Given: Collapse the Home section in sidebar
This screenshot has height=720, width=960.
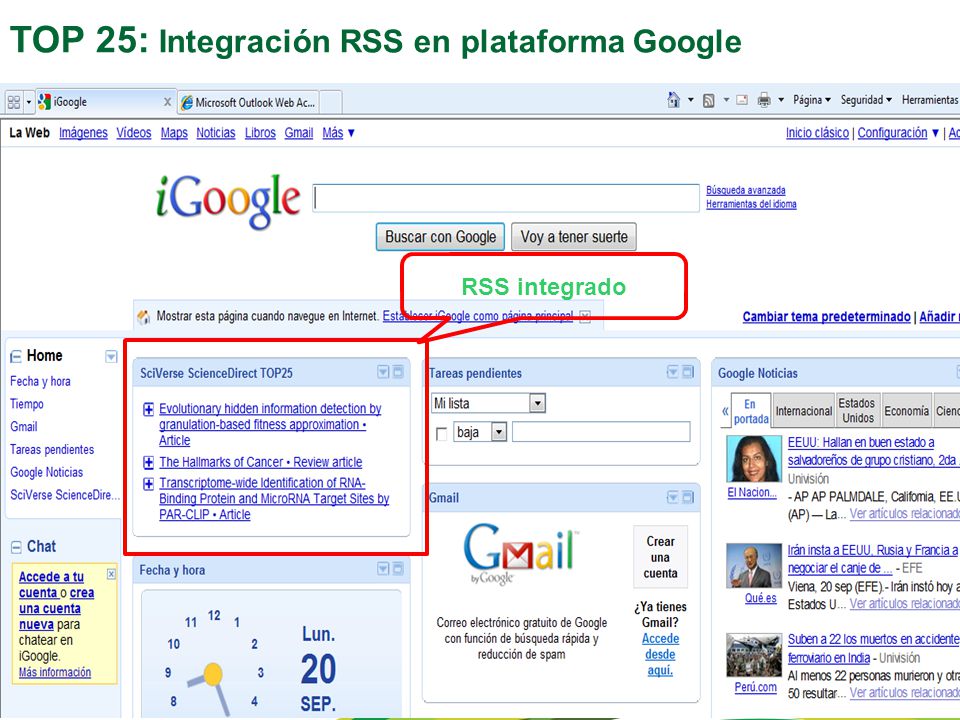Looking at the screenshot, I should coord(16,357).
